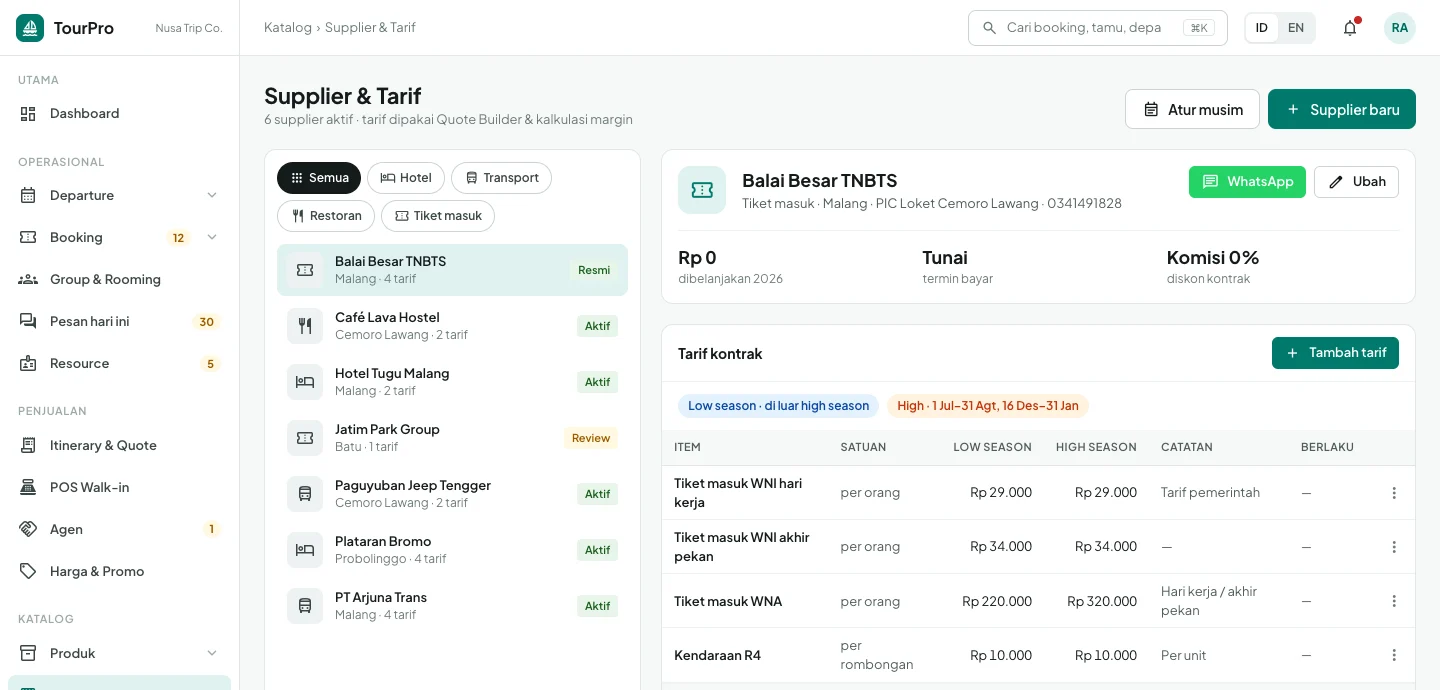This screenshot has width=1440, height=690.
Task: Filter suppliers by Tiket masuk
Action: [438, 216]
